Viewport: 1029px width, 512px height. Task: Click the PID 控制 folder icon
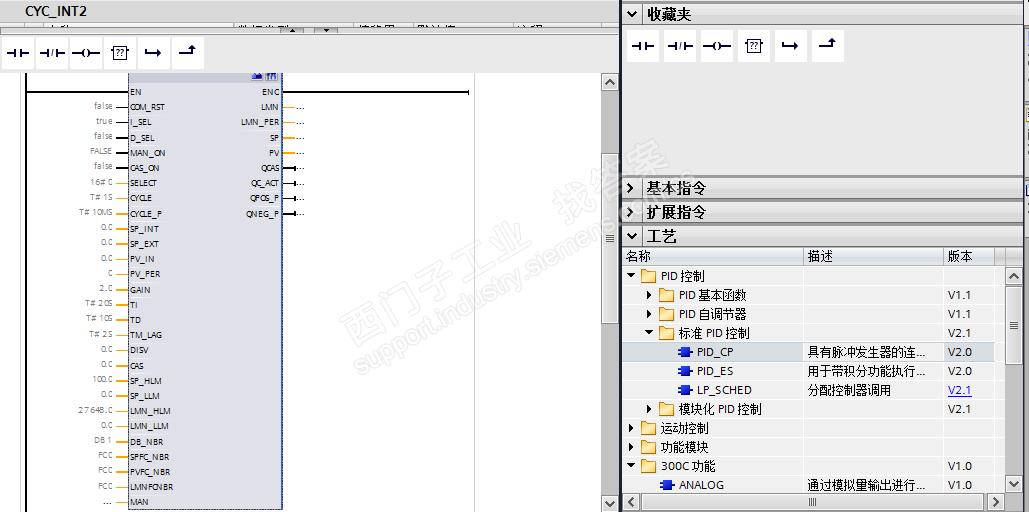pyautogui.click(x=648, y=276)
